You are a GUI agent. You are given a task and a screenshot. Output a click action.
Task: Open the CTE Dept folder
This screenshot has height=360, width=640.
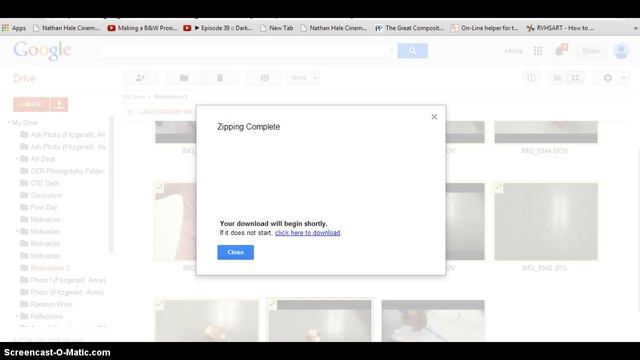[x=44, y=183]
